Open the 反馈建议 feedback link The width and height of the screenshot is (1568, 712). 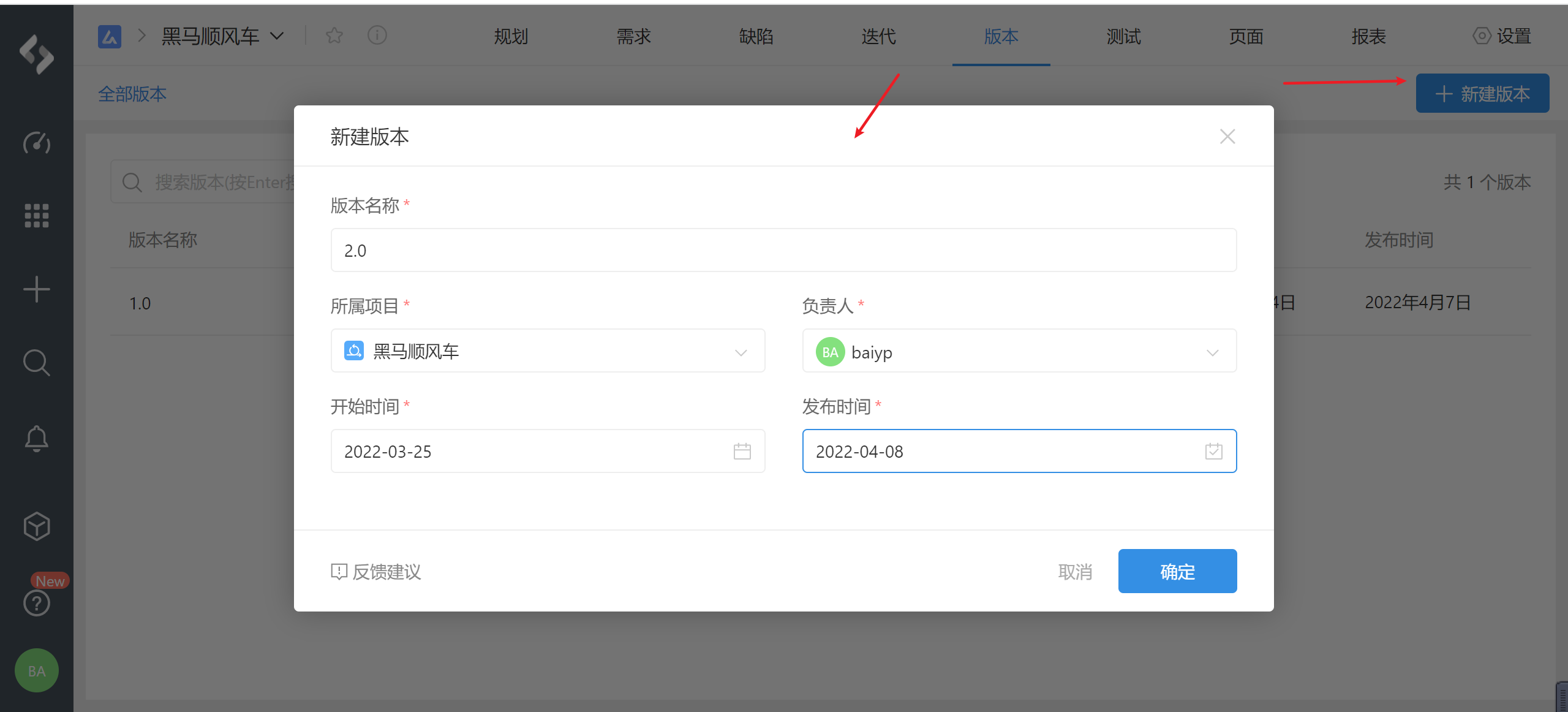[x=376, y=572]
